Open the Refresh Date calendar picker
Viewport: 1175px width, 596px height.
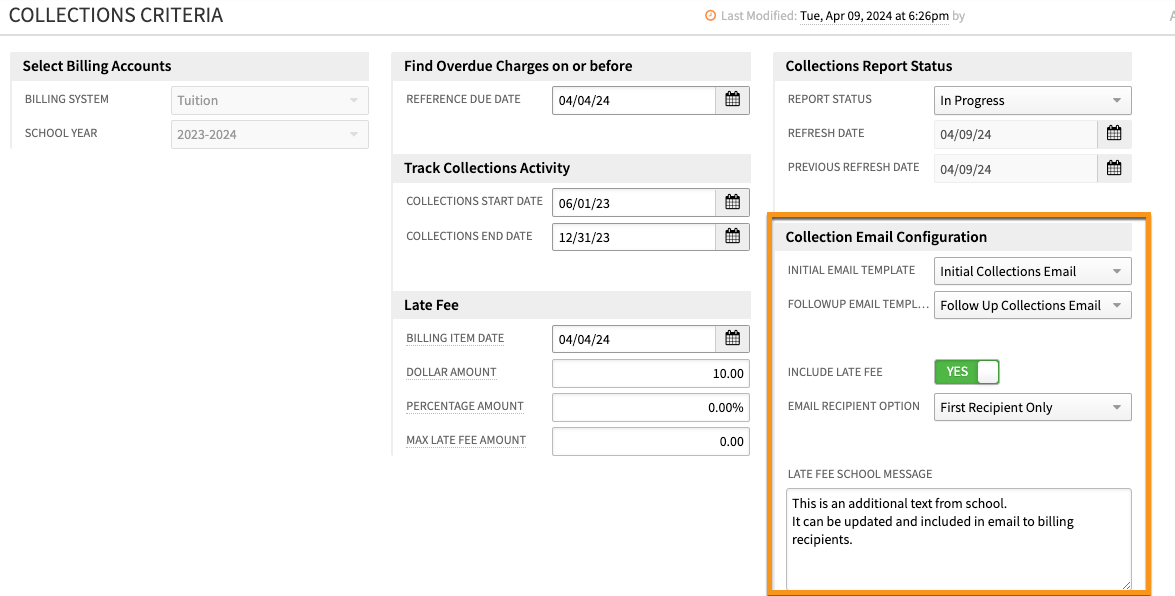coord(1114,133)
